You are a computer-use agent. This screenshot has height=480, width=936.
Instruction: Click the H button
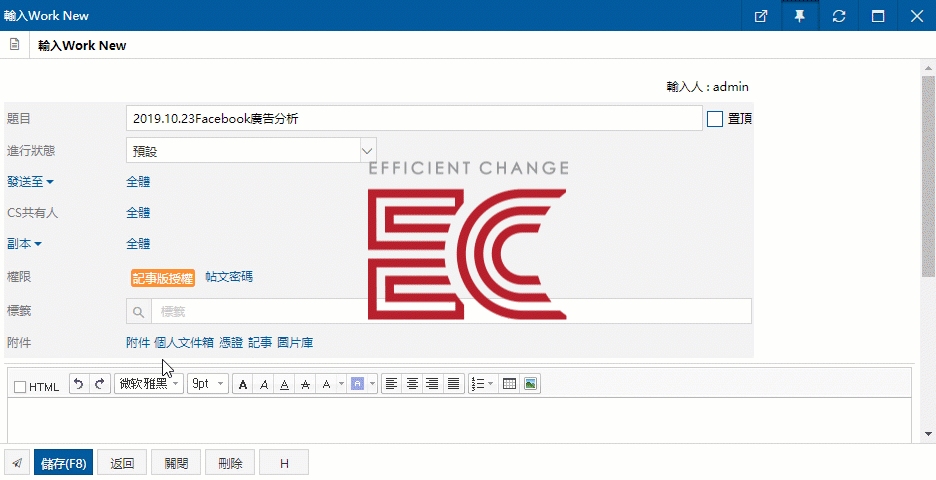(284, 463)
